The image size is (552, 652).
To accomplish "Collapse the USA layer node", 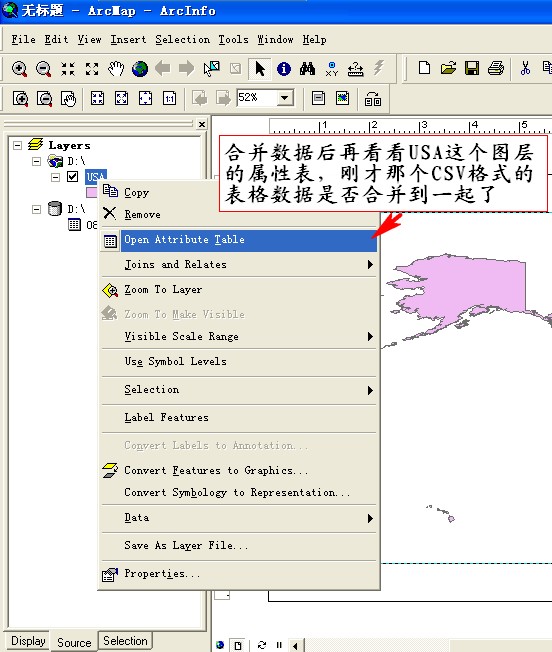I will 55,177.
